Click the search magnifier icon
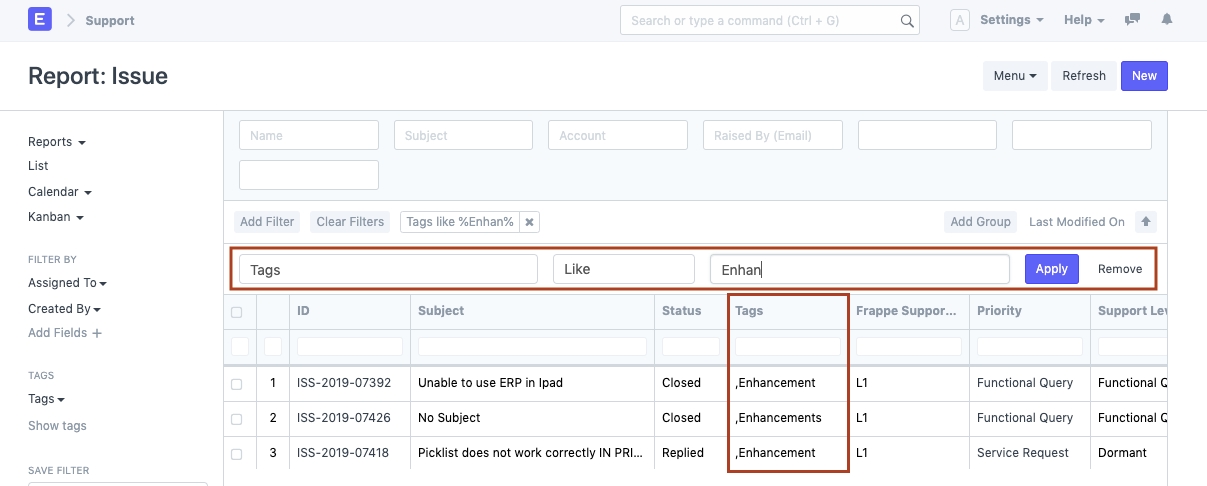The height and width of the screenshot is (486, 1207). 907,21
